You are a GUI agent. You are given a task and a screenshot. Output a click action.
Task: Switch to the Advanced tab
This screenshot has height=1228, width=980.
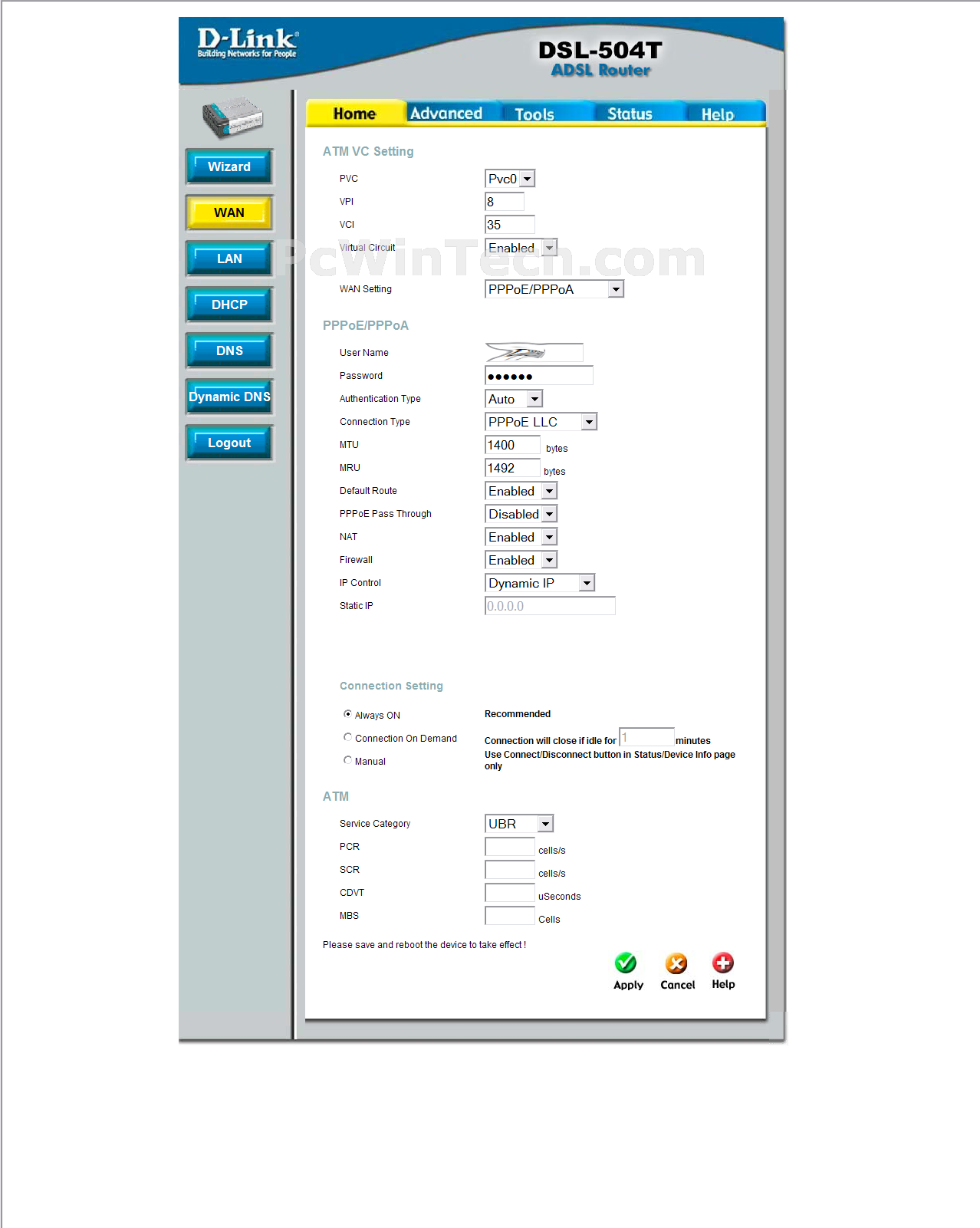446,114
